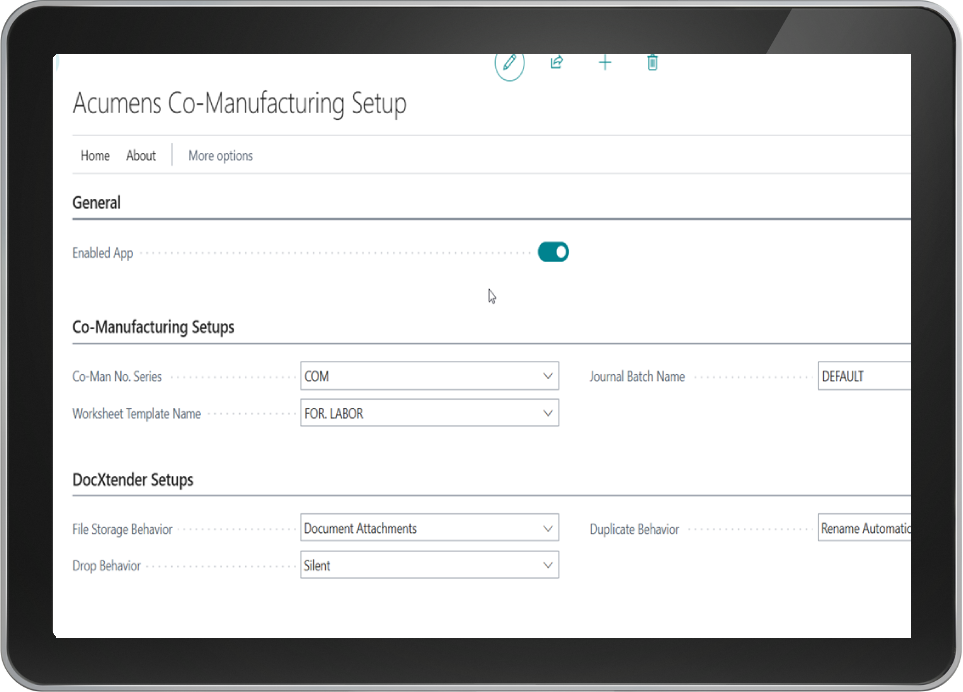The image size is (963, 692).
Task: Open the Home menu tab
Action: 95,156
